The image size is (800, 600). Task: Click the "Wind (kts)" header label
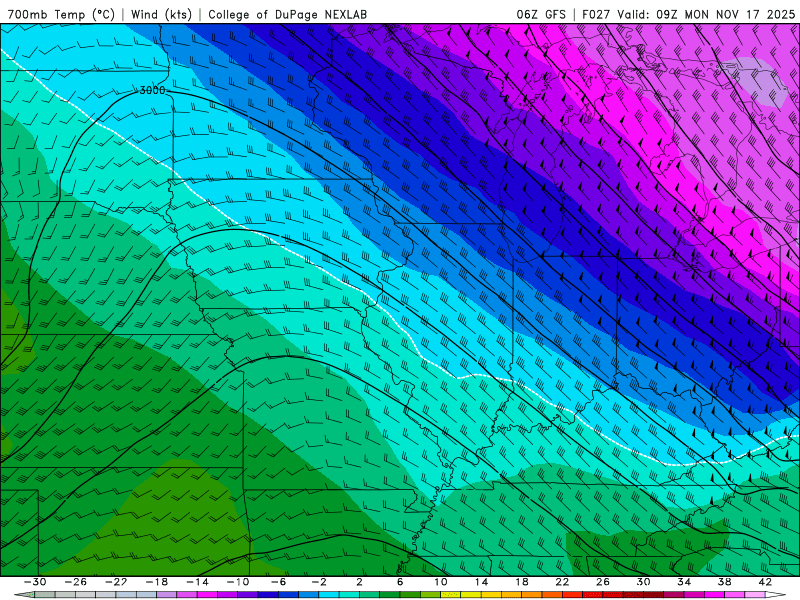pos(161,14)
